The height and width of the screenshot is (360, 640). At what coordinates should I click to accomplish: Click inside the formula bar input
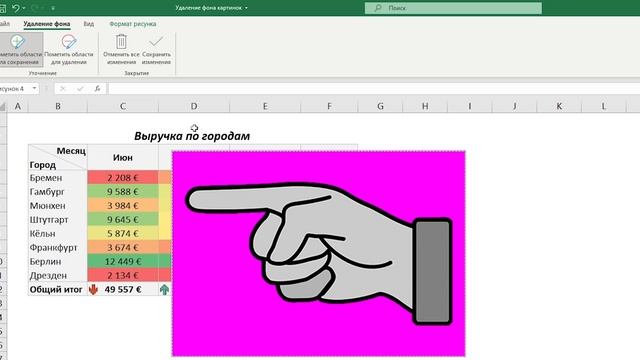tap(373, 89)
